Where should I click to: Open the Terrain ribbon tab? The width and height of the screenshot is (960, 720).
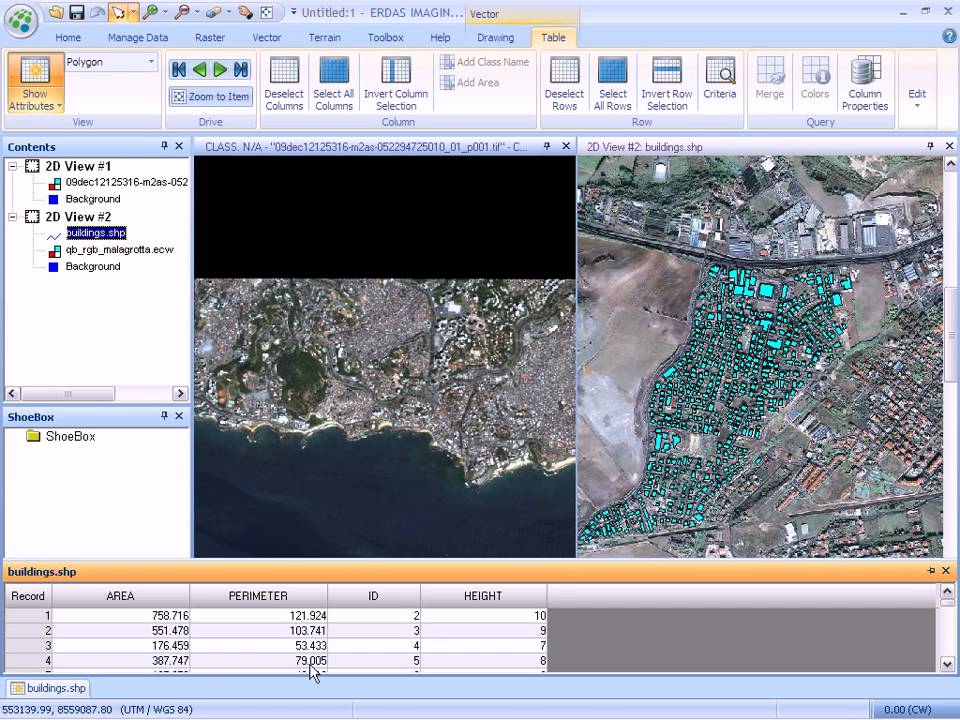tap(324, 37)
